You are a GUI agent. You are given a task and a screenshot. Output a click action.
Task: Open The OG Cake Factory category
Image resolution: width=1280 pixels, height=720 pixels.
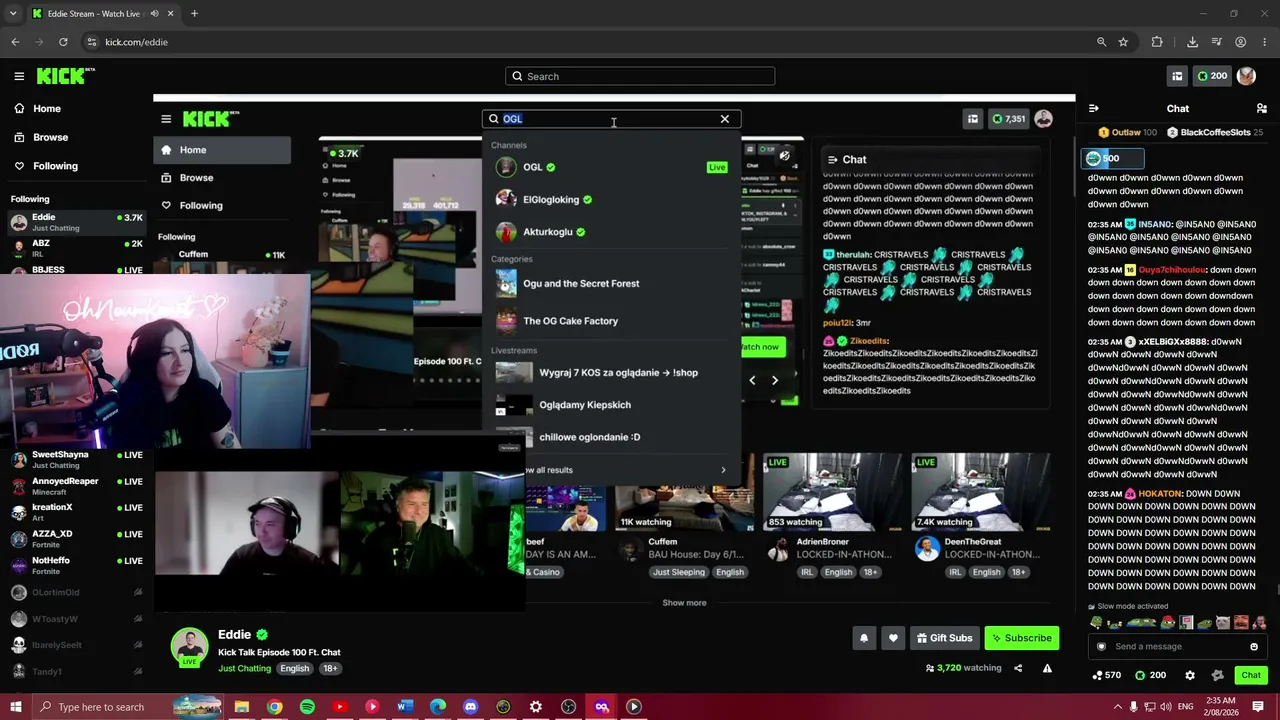pos(611,321)
